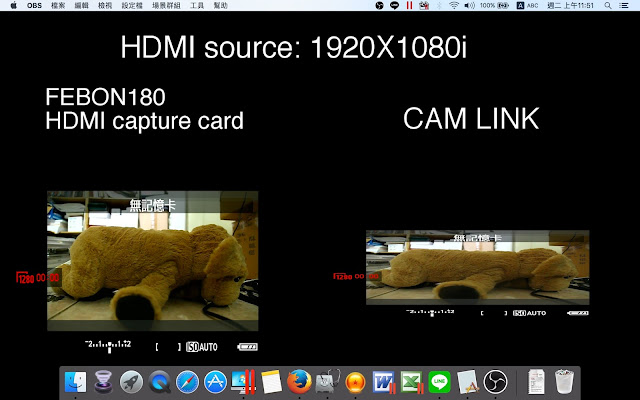
Task: Open Launchpad rocket icon in dock
Action: click(131, 382)
